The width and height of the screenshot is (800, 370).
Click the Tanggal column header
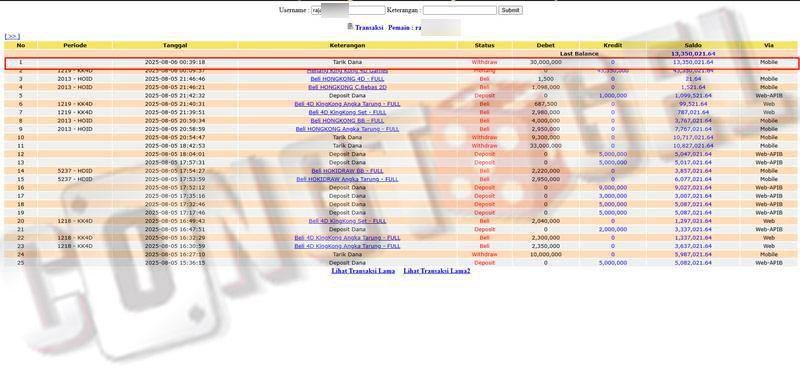[175, 45]
